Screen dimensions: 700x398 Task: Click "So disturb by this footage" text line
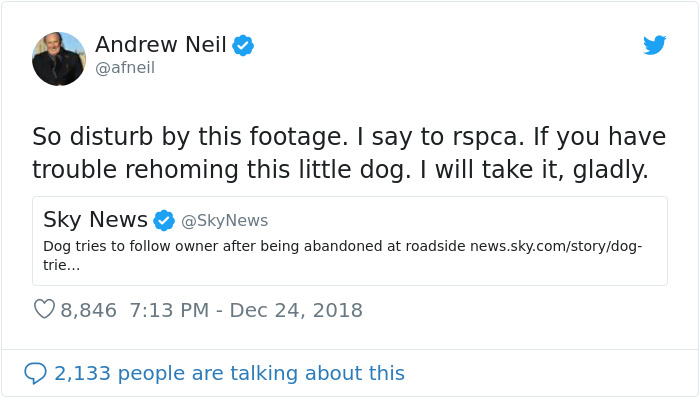(349, 137)
